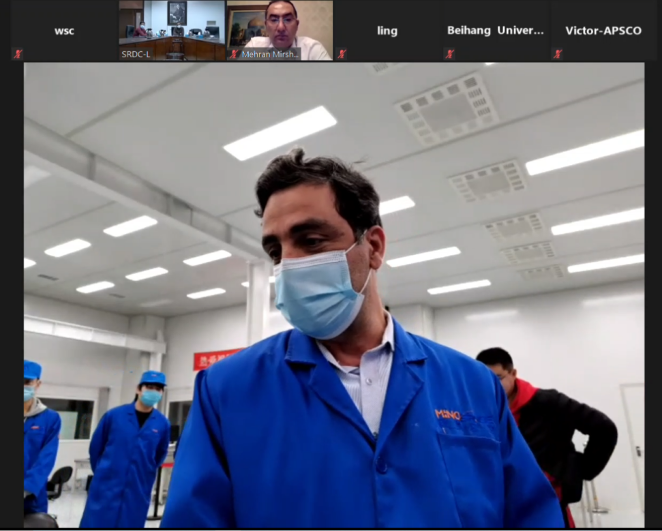The image size is (662, 531).
Task: Click the orange logo on the blue coat
Action: point(448,414)
